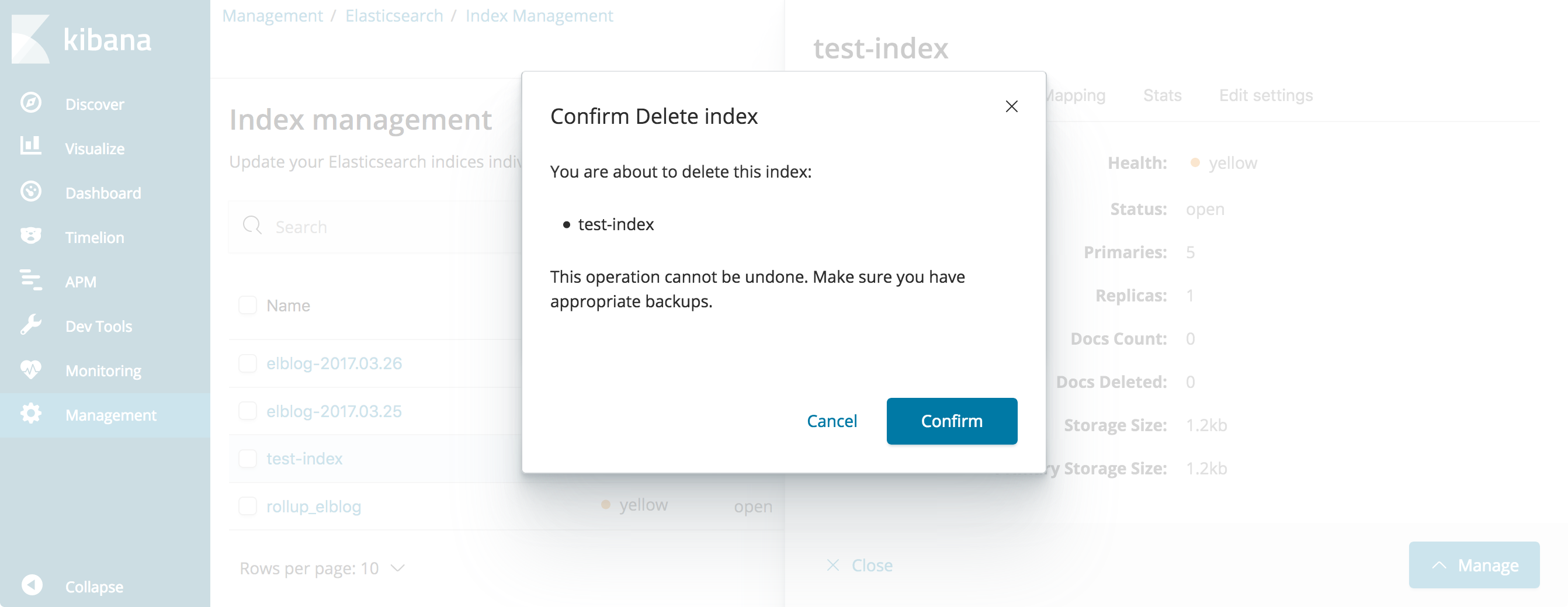Click the test-index flyout title
Viewport: 1568px width, 607px height.
coord(881,48)
